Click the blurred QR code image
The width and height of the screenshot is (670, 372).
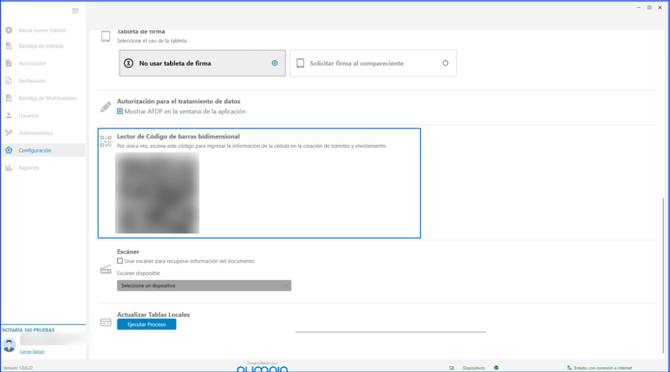coord(157,193)
